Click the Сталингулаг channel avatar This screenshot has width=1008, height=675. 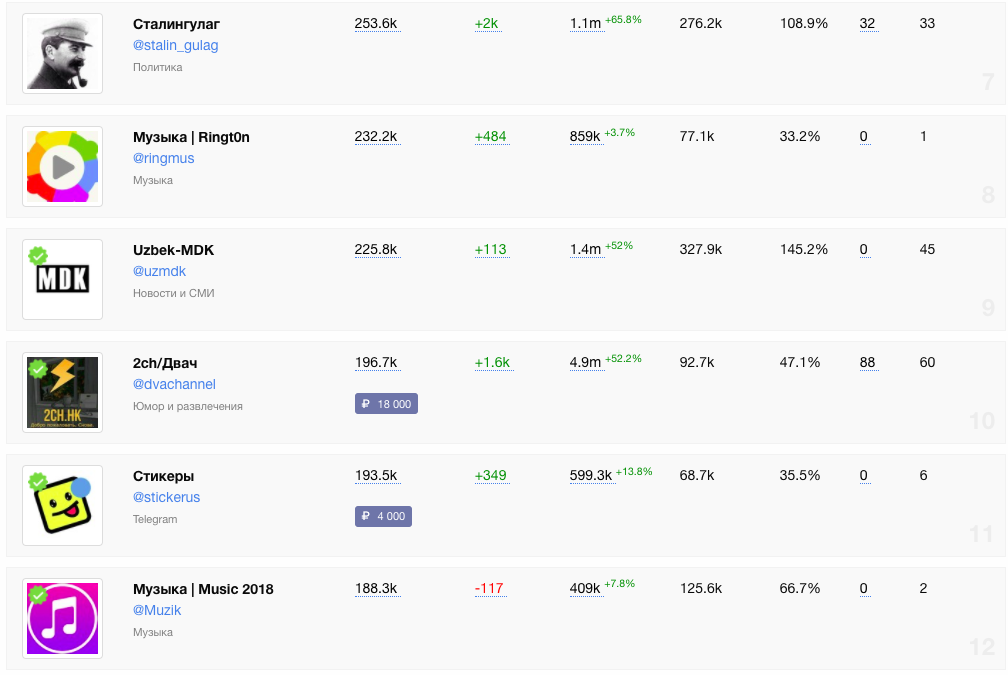pyautogui.click(x=62, y=53)
